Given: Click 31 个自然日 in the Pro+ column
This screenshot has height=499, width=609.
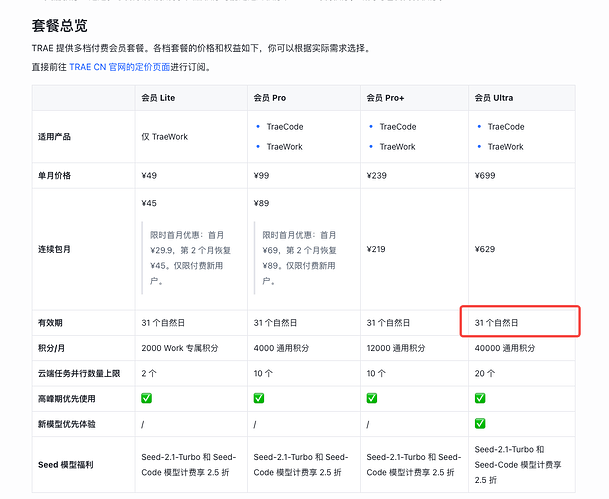Looking at the screenshot, I should coord(388,323).
